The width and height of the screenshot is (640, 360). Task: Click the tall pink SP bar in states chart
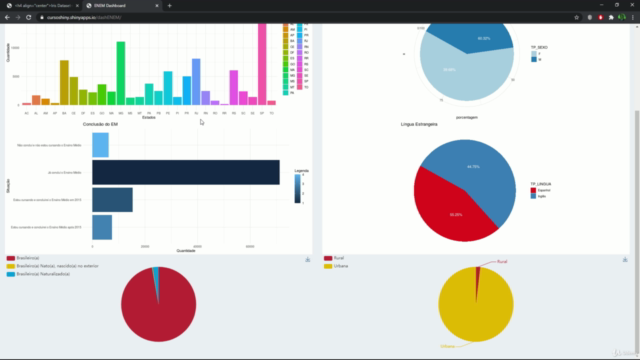click(262, 64)
